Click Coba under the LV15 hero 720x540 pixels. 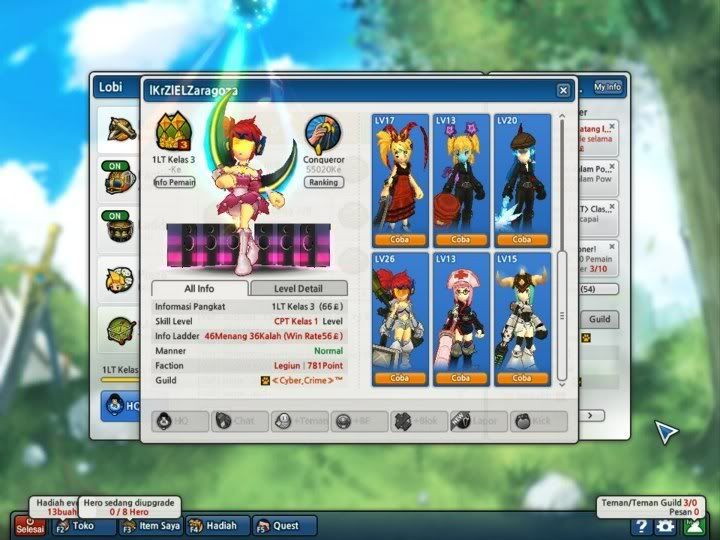tap(522, 378)
